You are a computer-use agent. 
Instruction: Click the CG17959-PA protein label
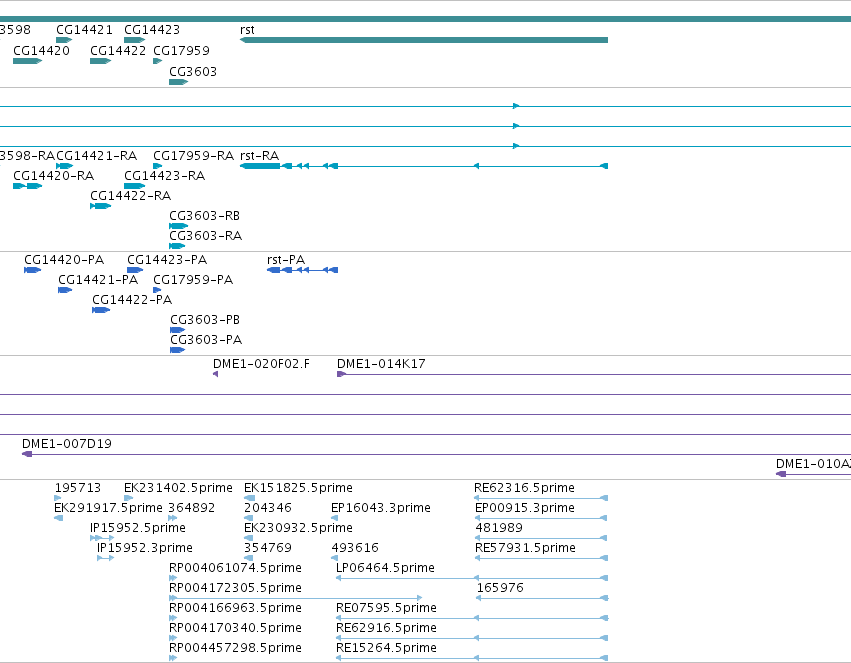click(193, 280)
